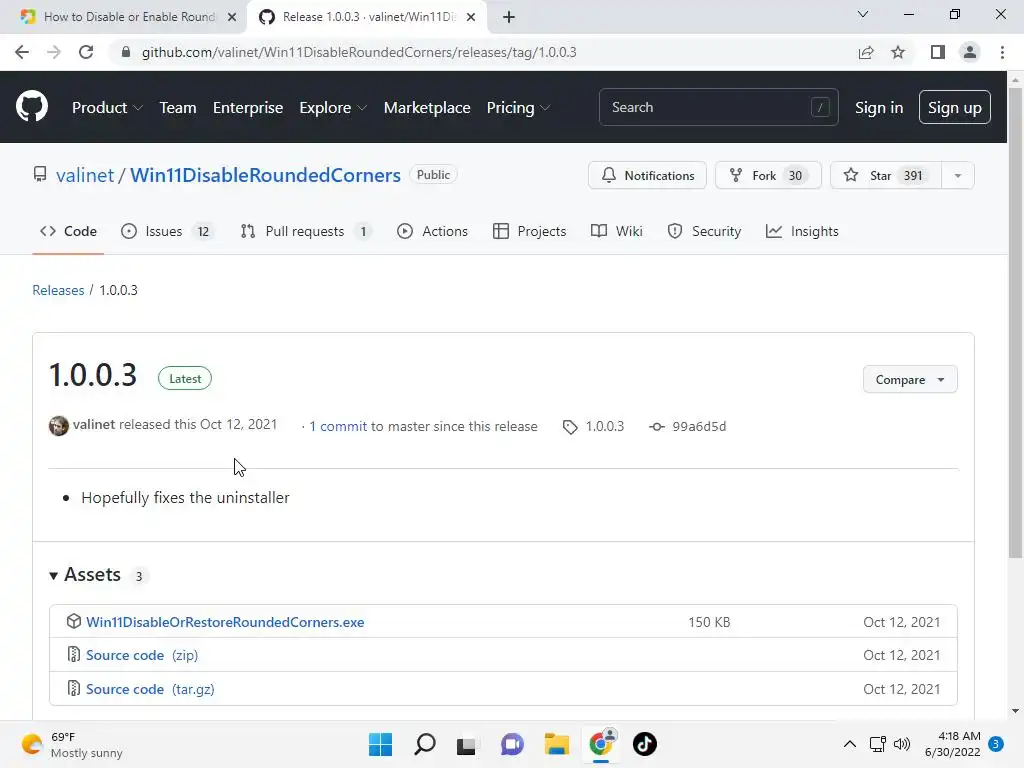Download Source code (zip)
The image size is (1024, 768).
pos(142,655)
